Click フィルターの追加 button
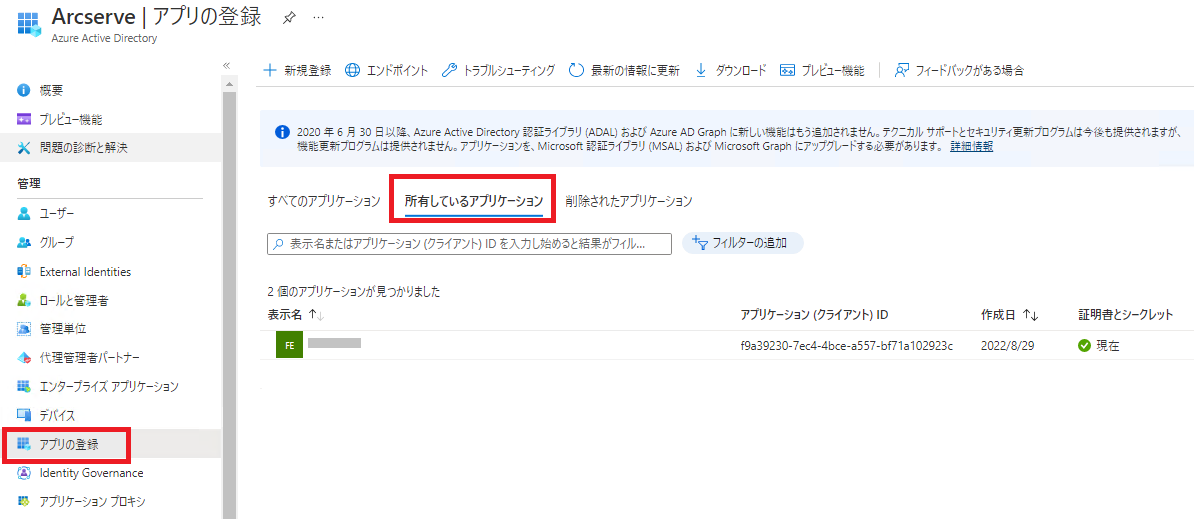 742,243
